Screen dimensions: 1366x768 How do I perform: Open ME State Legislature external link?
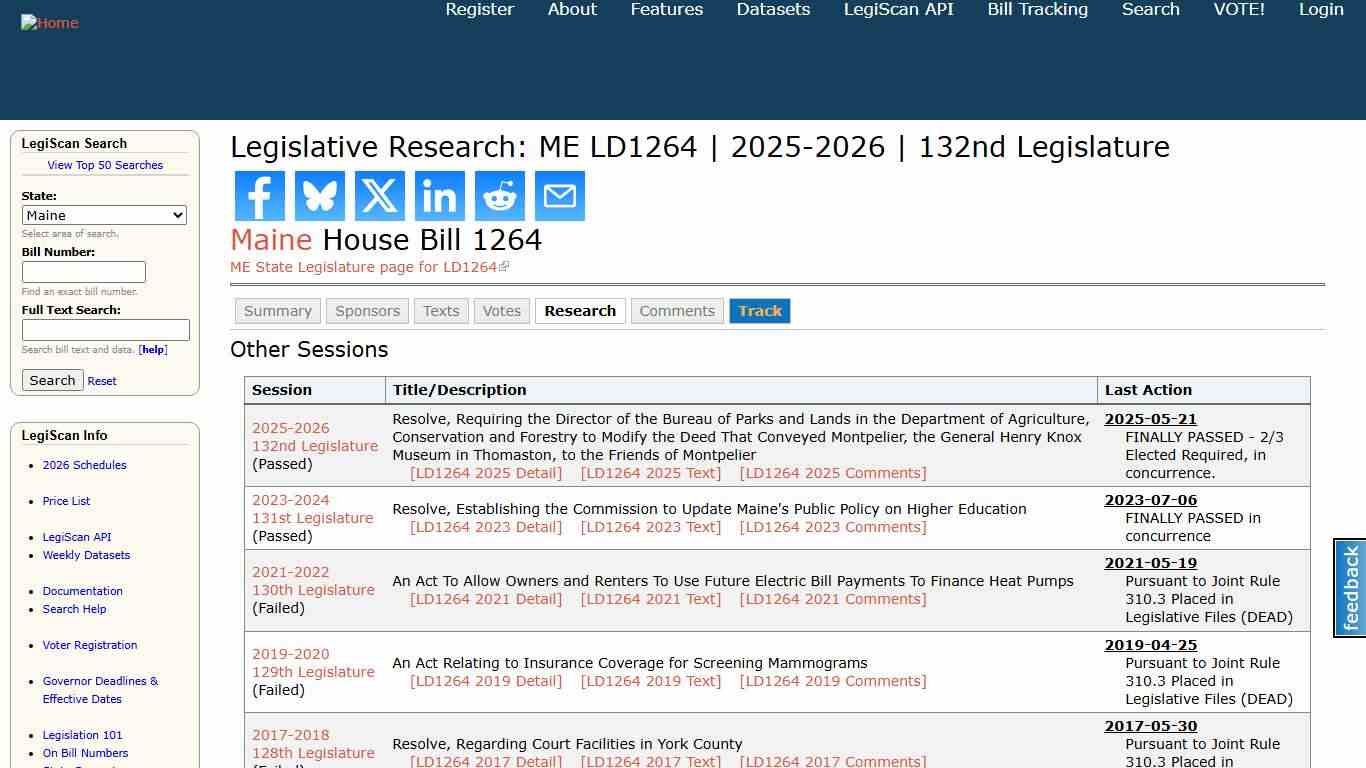pos(364,267)
